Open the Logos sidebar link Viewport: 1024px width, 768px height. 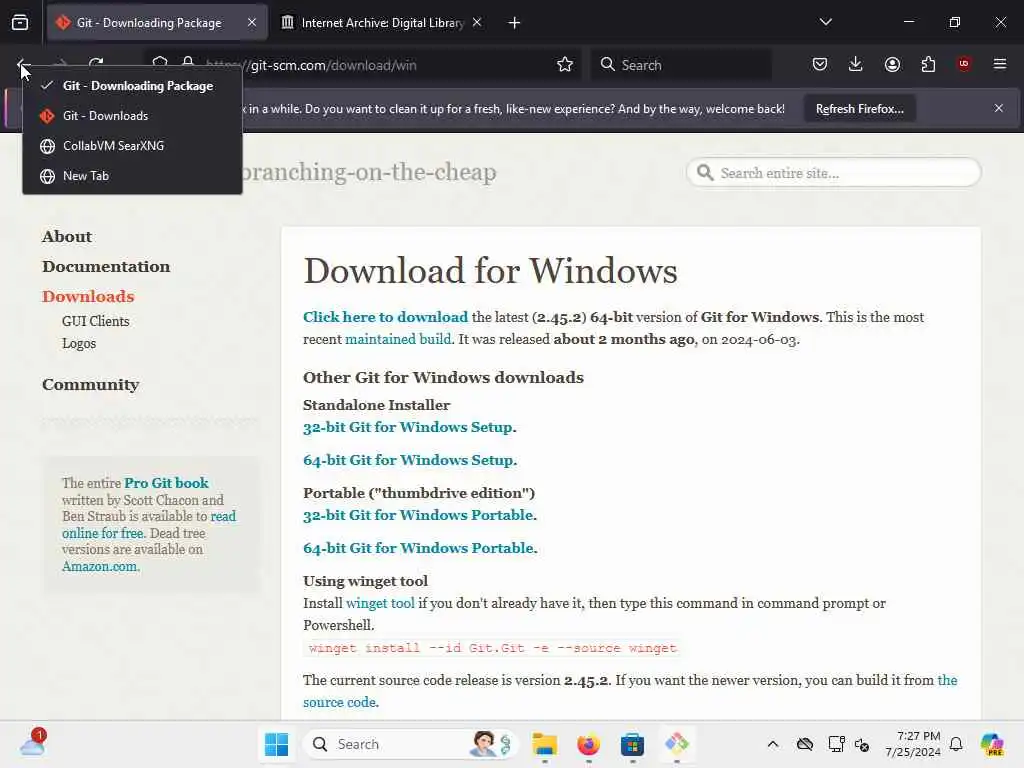coord(79,344)
